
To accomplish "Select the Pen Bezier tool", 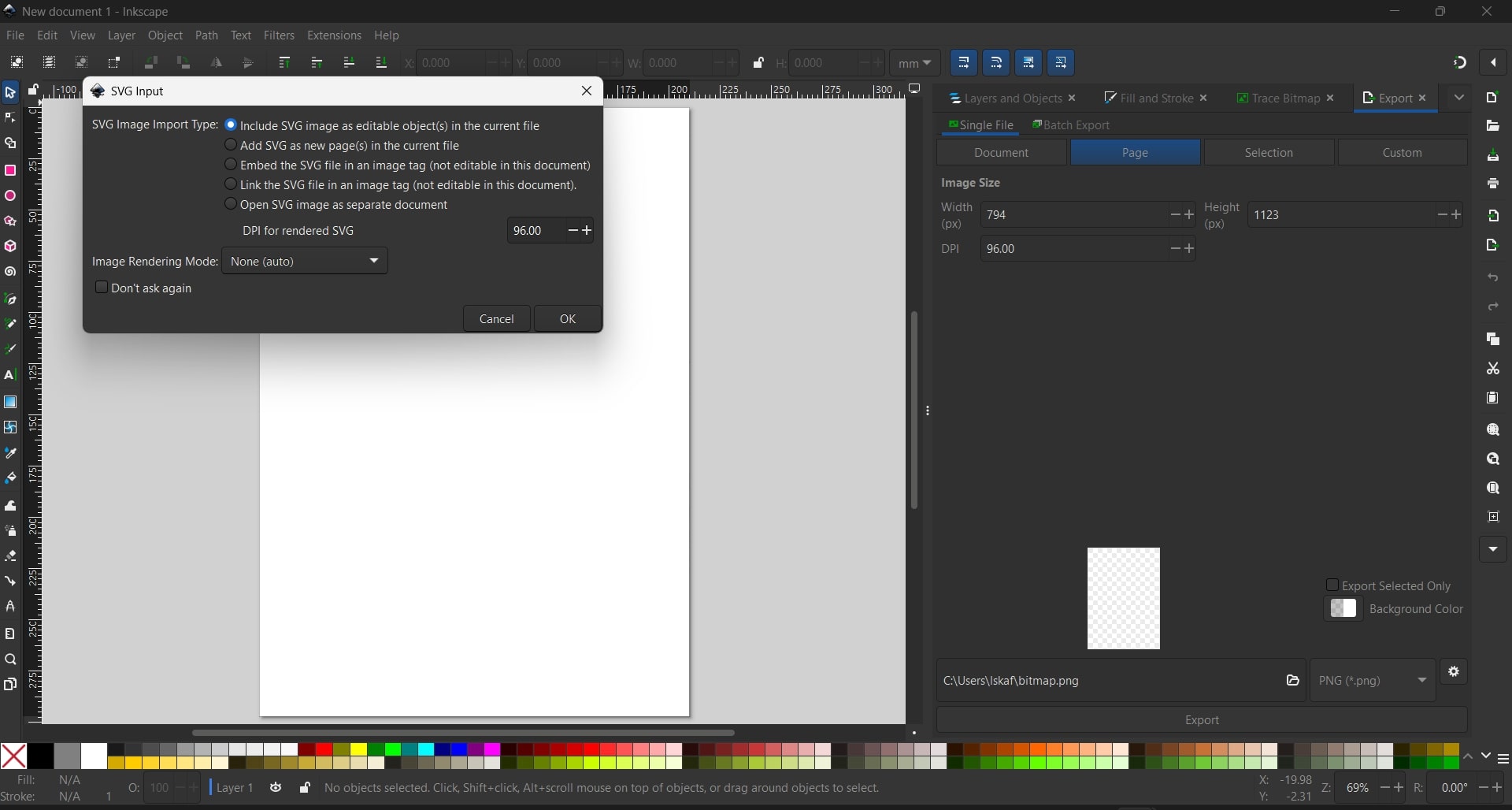I will (x=10, y=299).
